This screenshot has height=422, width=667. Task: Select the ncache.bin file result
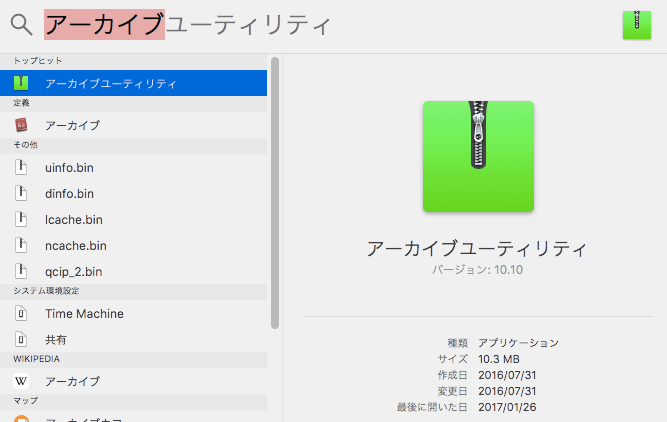click(134, 245)
